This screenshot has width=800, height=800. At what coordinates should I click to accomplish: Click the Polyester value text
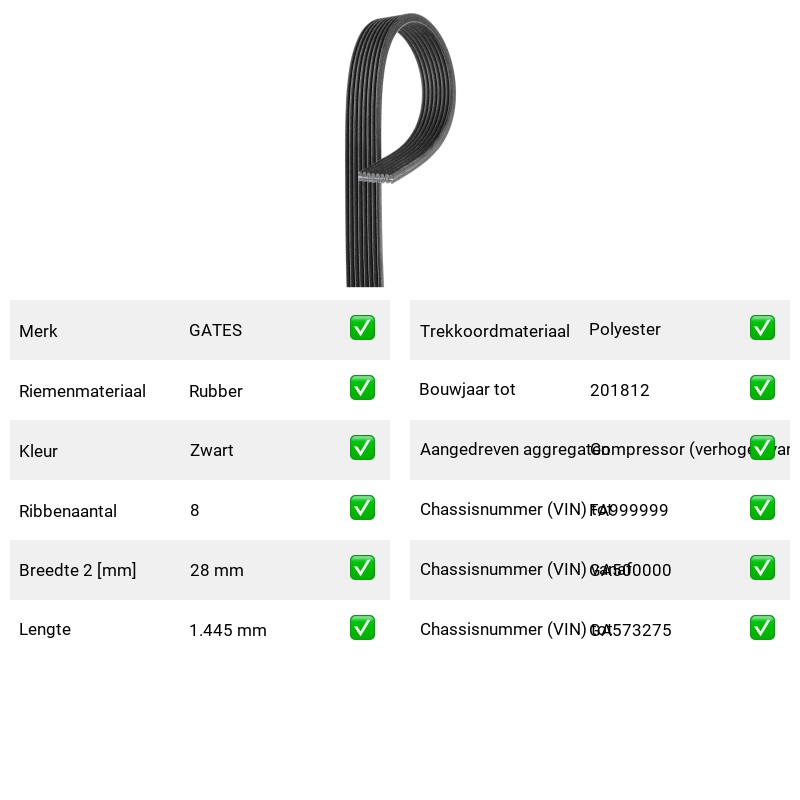(624, 330)
